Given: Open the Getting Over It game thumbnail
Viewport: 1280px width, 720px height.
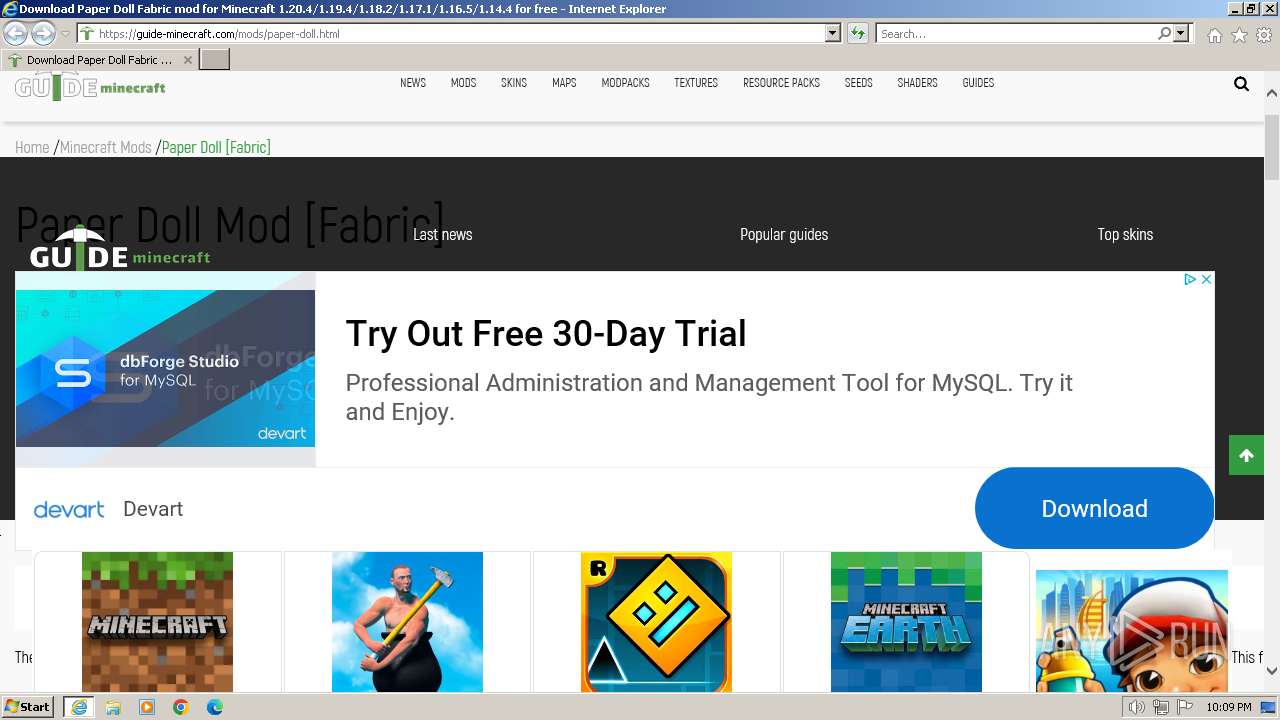Looking at the screenshot, I should pos(407,622).
